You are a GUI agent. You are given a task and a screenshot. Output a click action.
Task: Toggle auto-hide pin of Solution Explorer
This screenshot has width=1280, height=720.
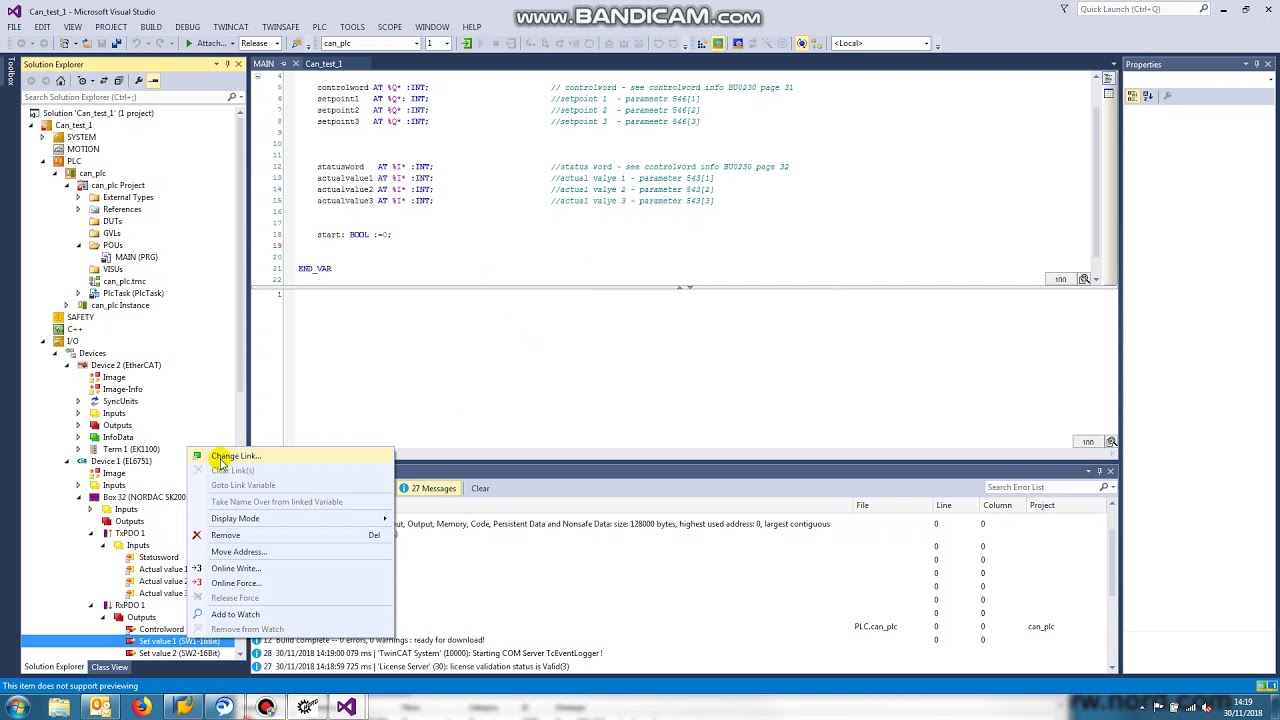click(227, 64)
